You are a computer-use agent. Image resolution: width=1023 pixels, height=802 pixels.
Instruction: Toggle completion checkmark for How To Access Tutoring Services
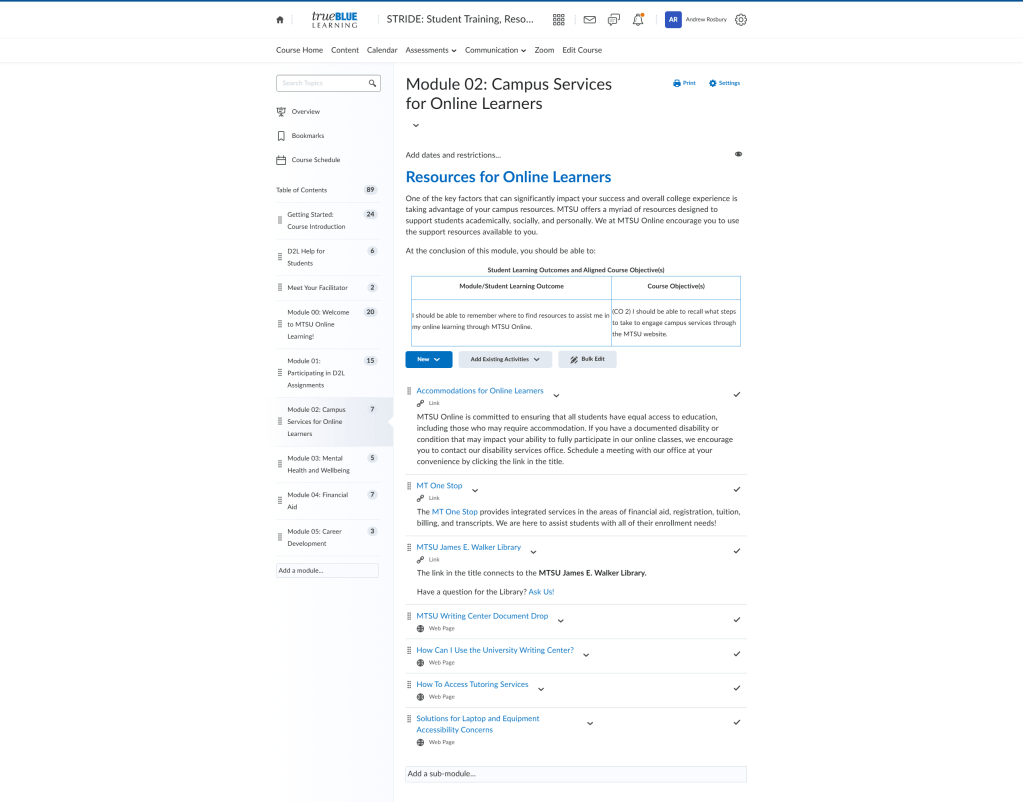pos(736,688)
